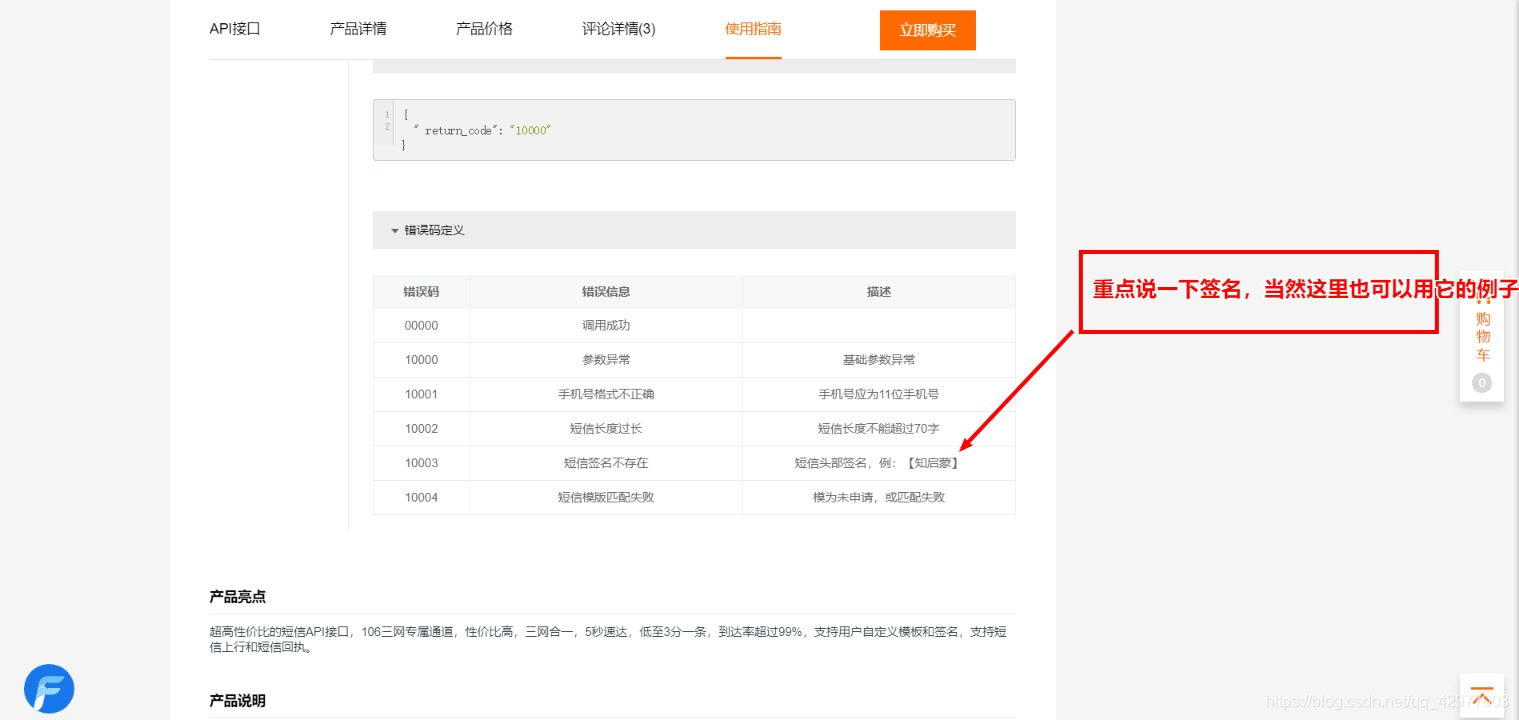Viewport: 1519px width, 720px height.
Task: Switch to the 产品详情 tab
Action: [358, 29]
